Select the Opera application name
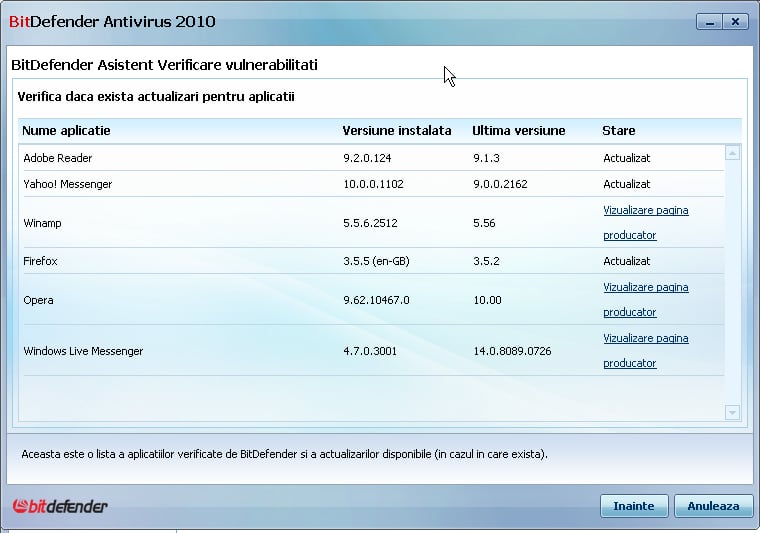760x533 pixels. click(38, 300)
